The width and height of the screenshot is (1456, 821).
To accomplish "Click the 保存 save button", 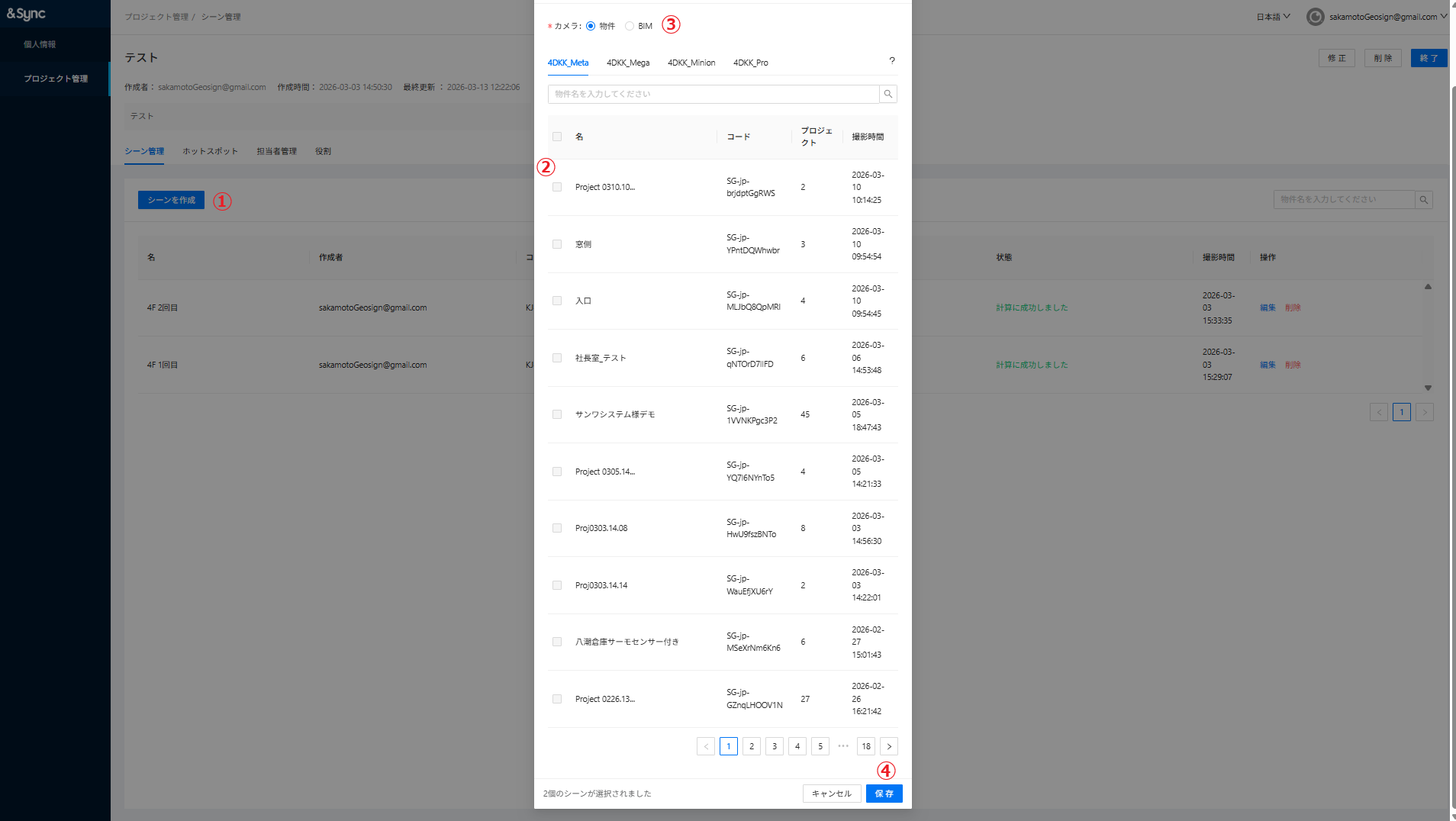I will point(884,794).
